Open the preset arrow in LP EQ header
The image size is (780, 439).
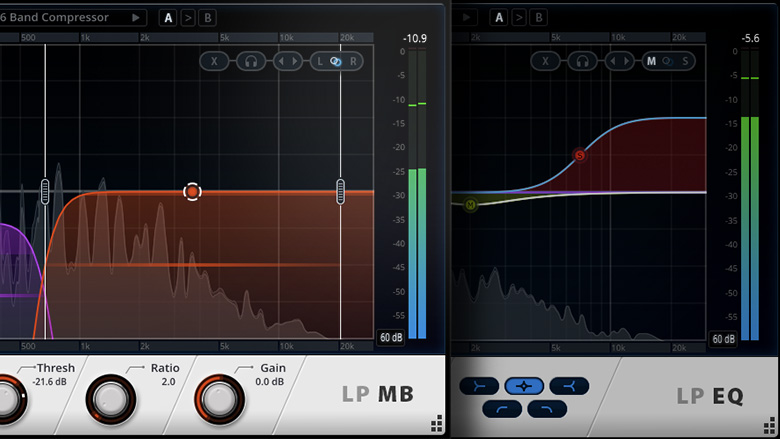[x=468, y=17]
